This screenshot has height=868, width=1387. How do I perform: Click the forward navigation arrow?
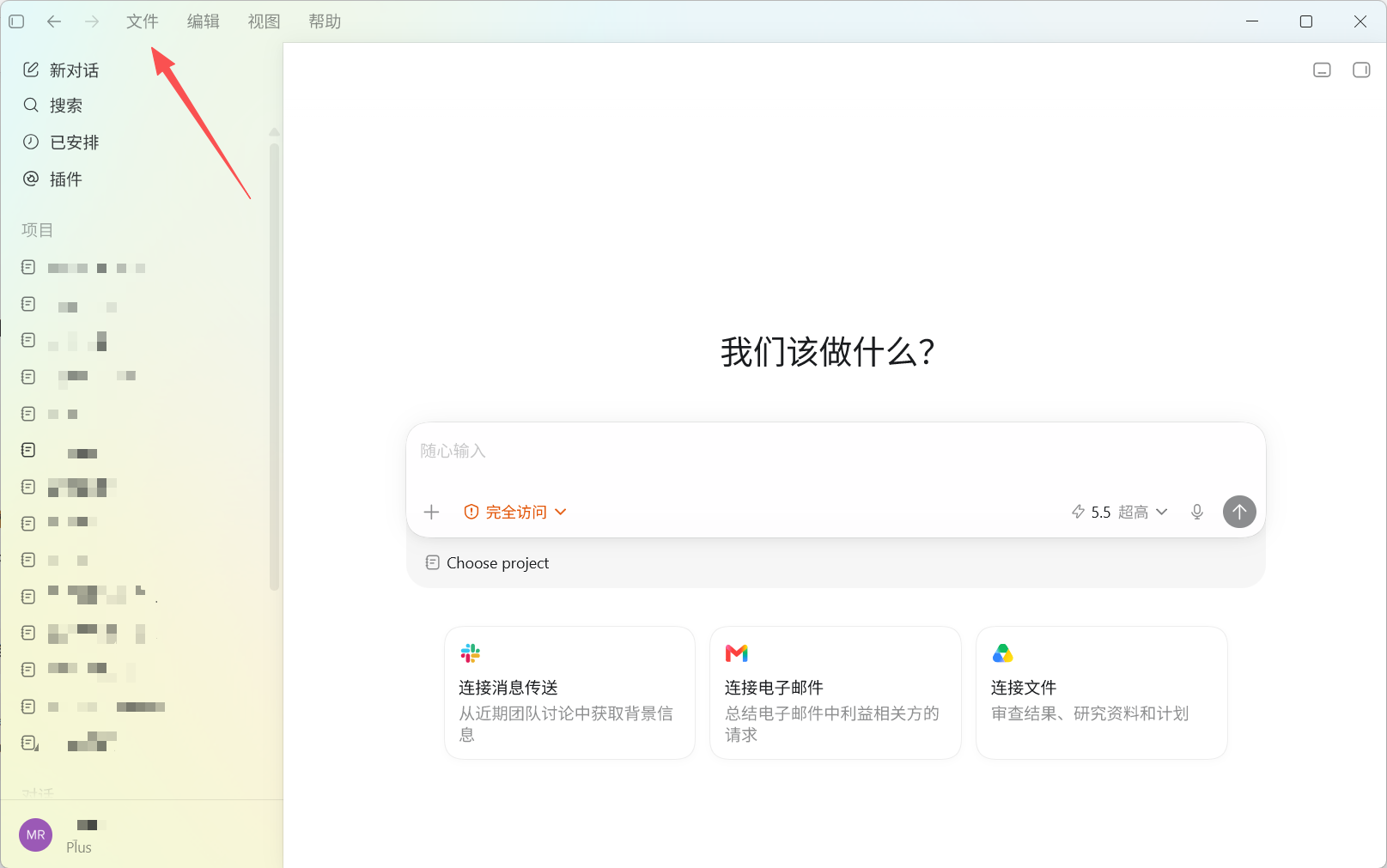pyautogui.click(x=92, y=21)
